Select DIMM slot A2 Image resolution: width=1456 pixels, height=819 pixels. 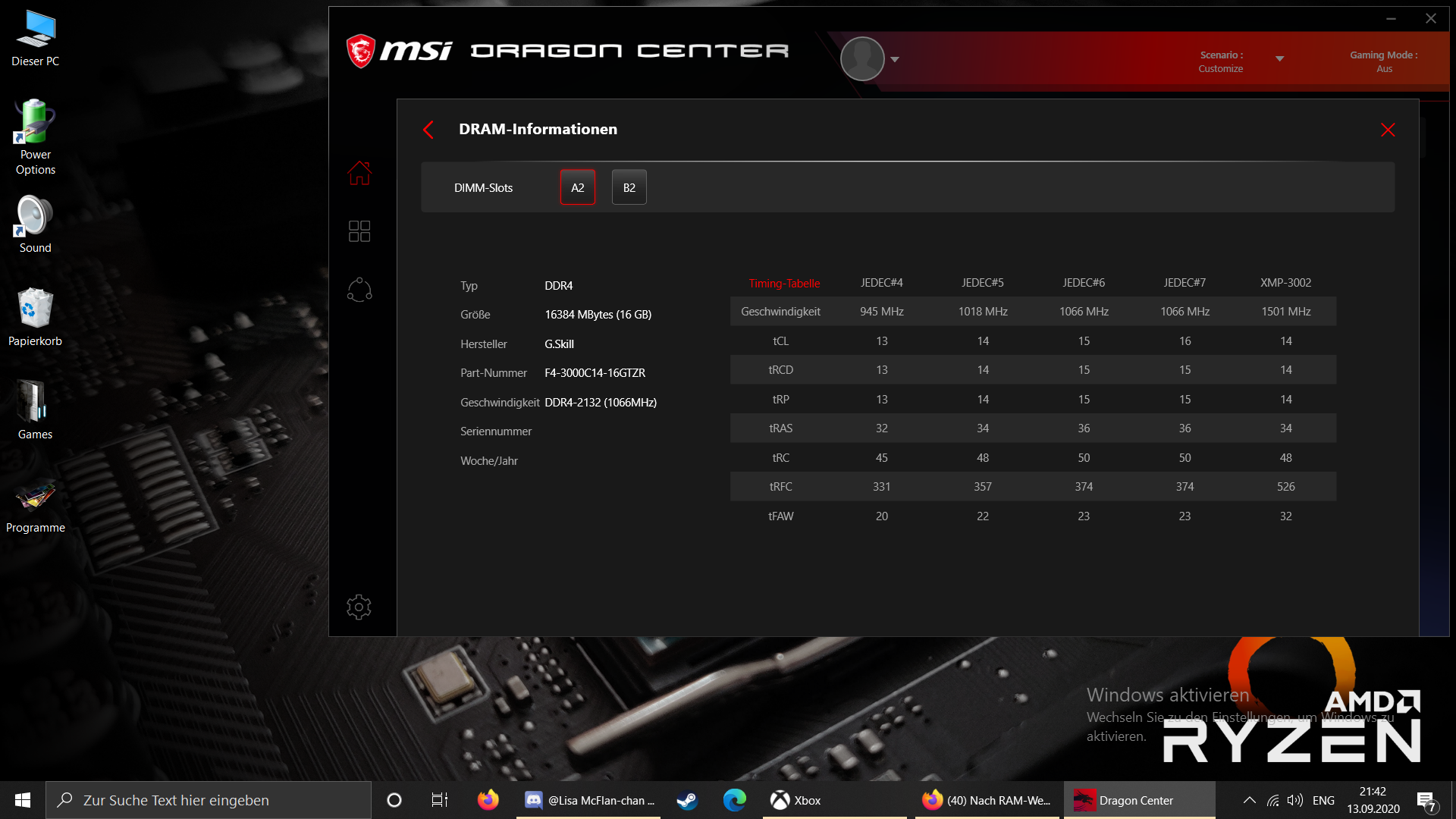tap(577, 187)
